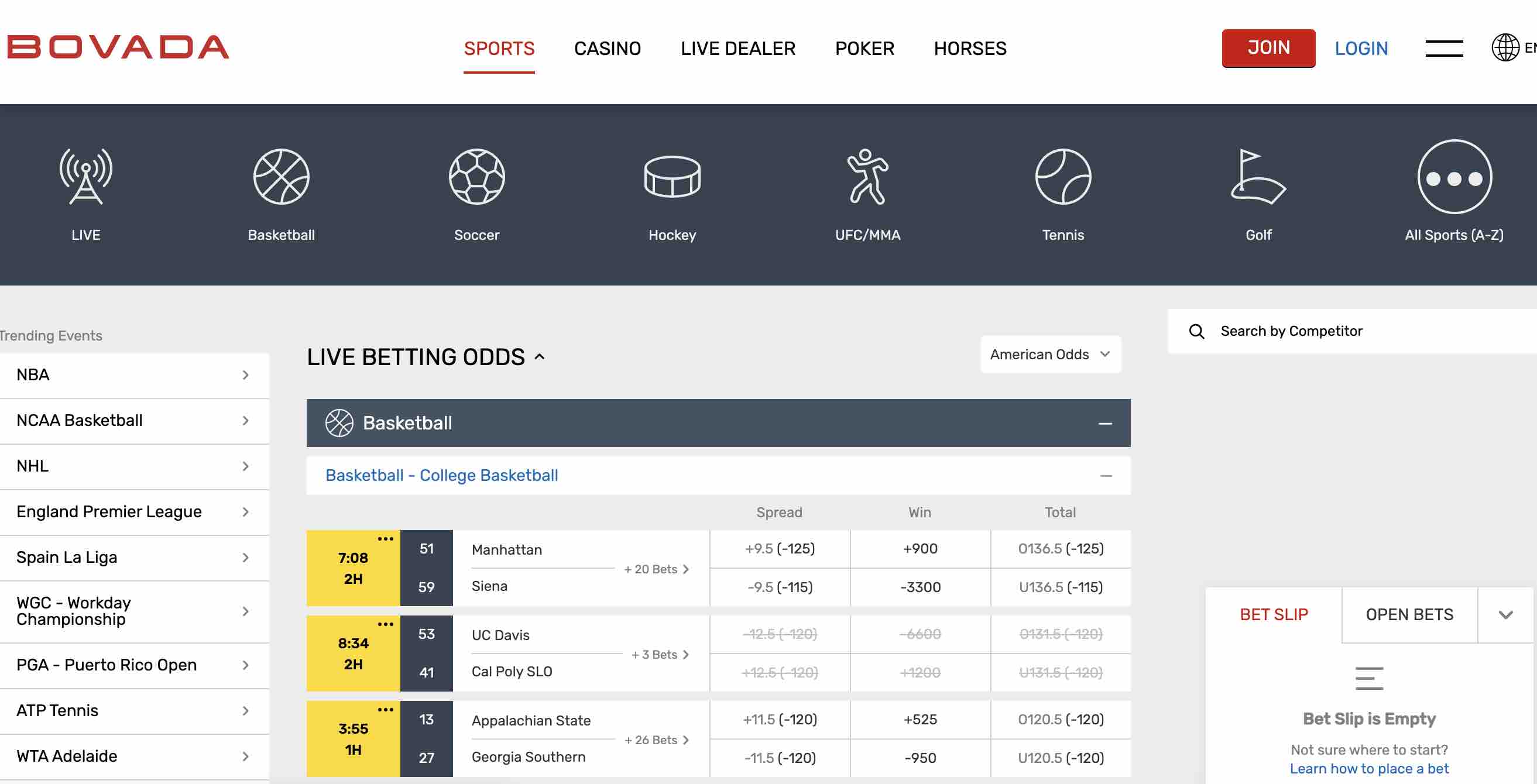
Task: Select Siena moneyline -3300
Action: click(920, 587)
